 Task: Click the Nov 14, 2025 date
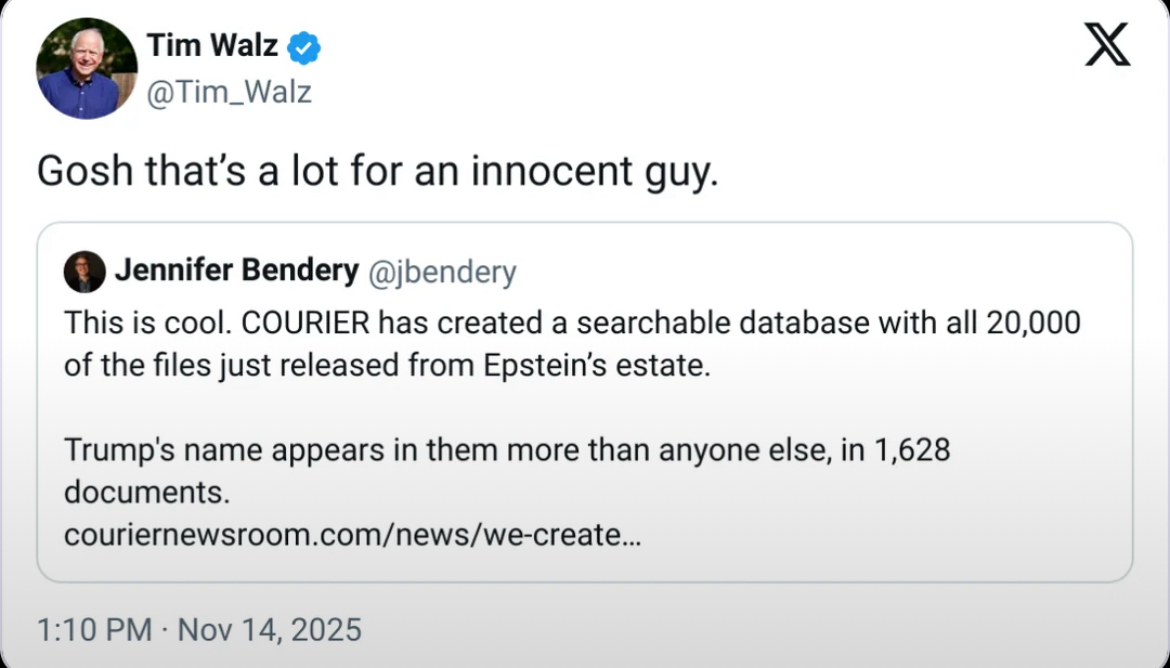pos(267,630)
